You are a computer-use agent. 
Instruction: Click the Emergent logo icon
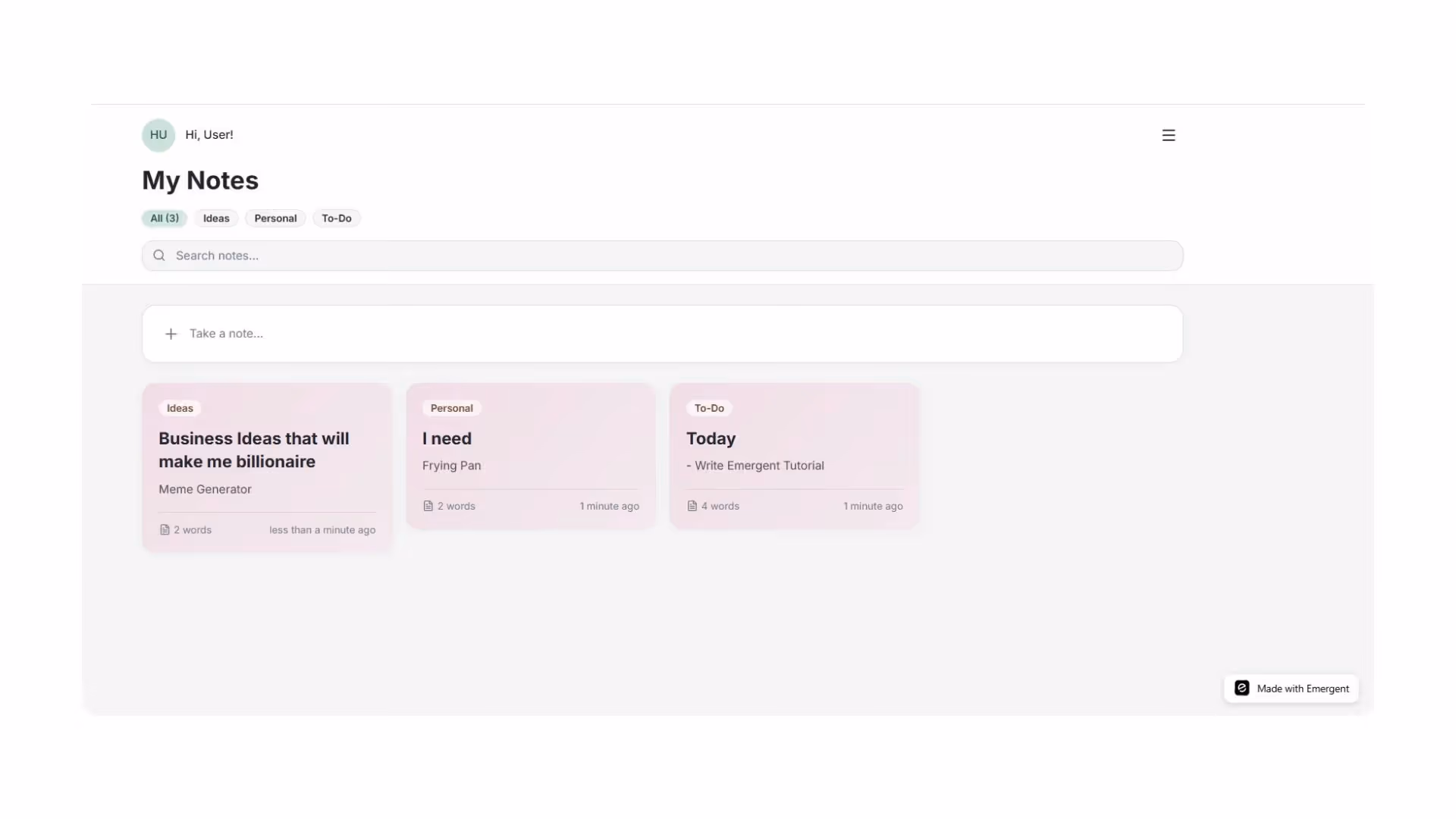point(1241,688)
